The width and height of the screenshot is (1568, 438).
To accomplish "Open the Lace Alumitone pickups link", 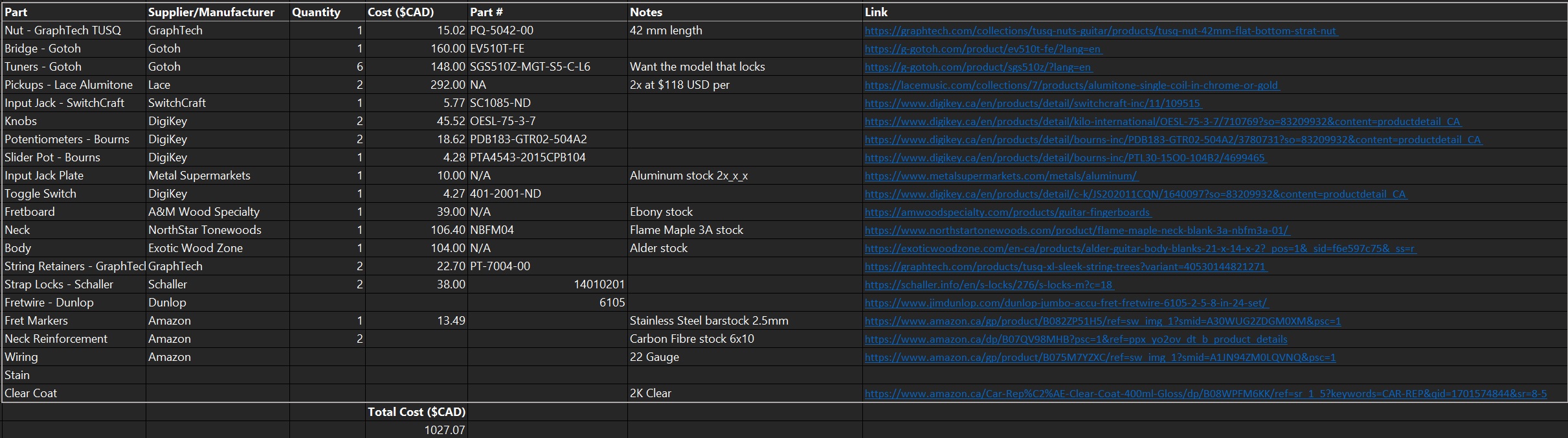I will (1071, 86).
